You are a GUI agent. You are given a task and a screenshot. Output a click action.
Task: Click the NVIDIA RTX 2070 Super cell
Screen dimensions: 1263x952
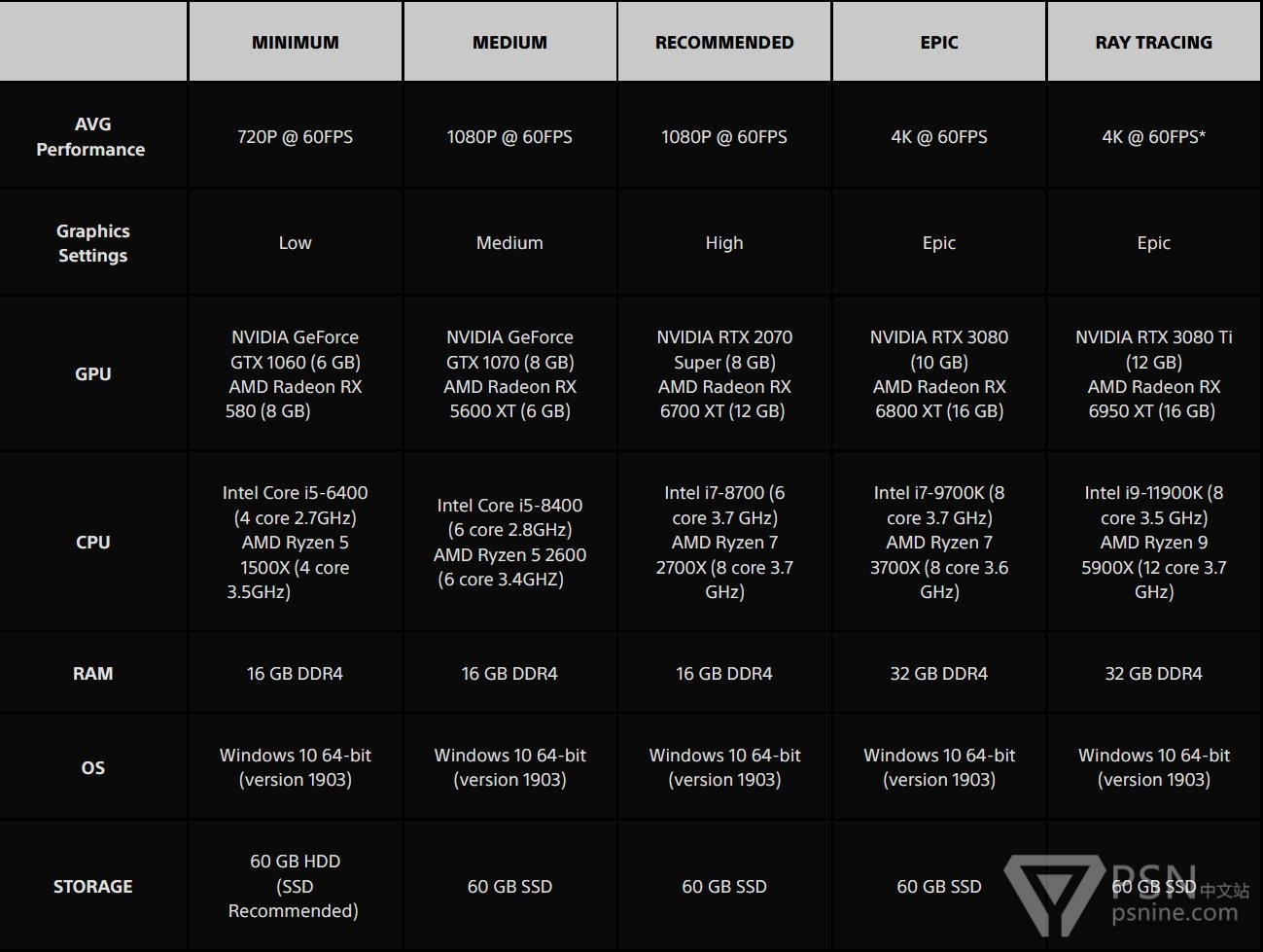(x=724, y=374)
